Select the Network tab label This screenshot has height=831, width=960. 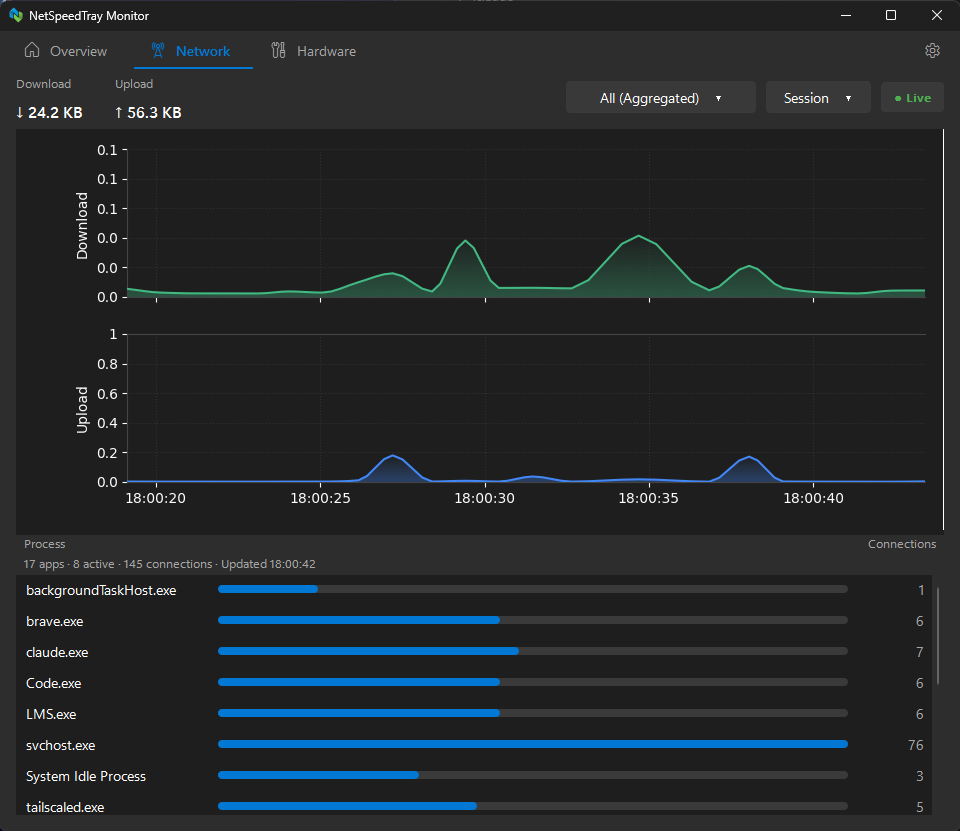click(x=203, y=51)
